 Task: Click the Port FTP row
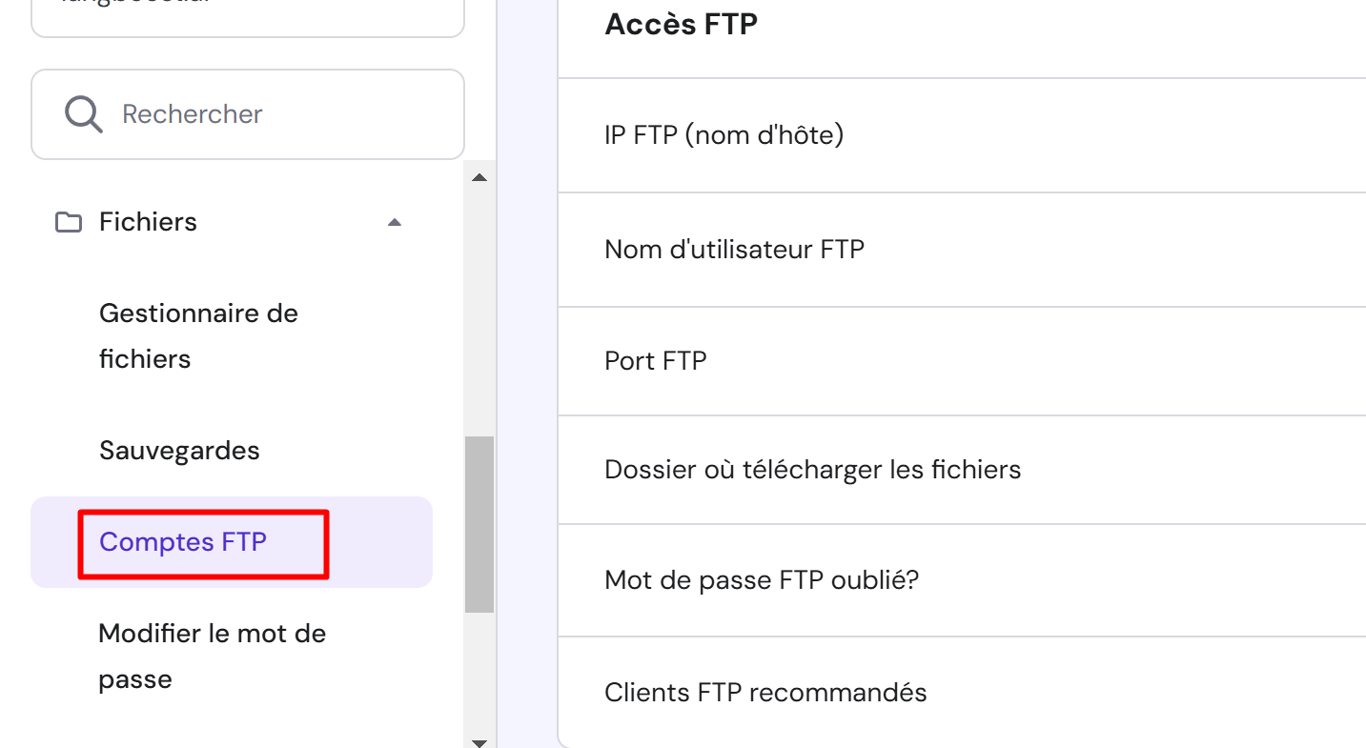[x=655, y=360]
